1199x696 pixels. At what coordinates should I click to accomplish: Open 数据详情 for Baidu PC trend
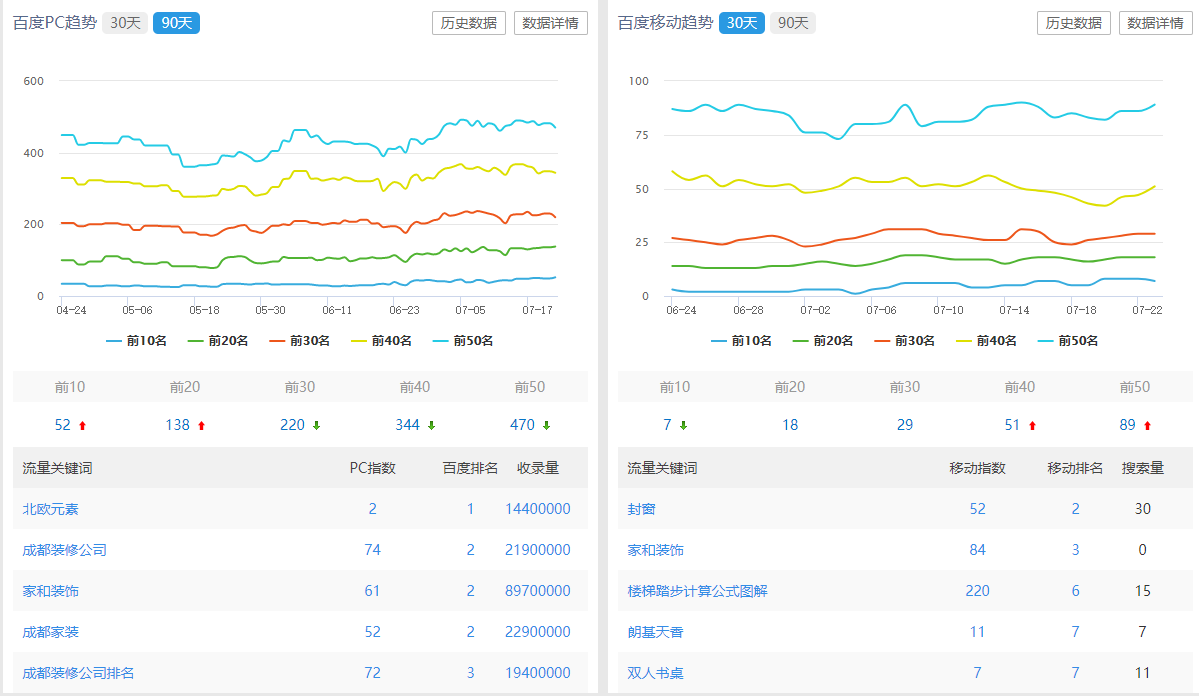point(551,23)
